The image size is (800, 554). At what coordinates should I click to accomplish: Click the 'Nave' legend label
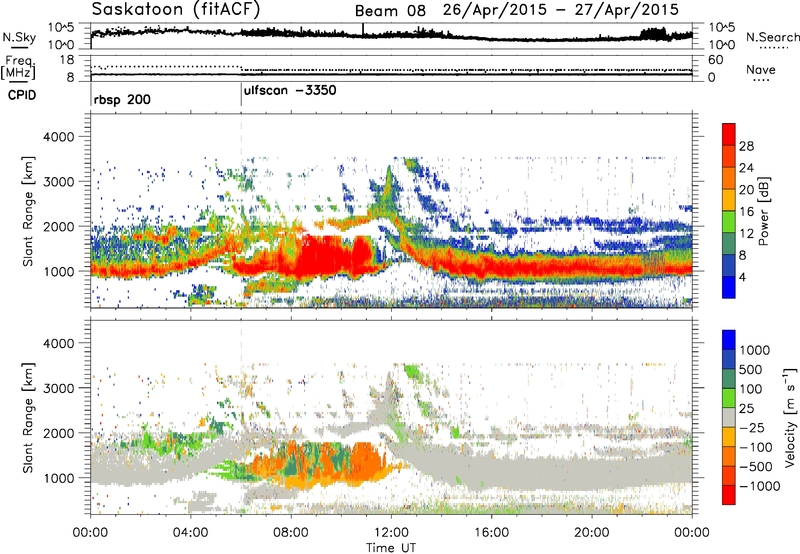(761, 69)
